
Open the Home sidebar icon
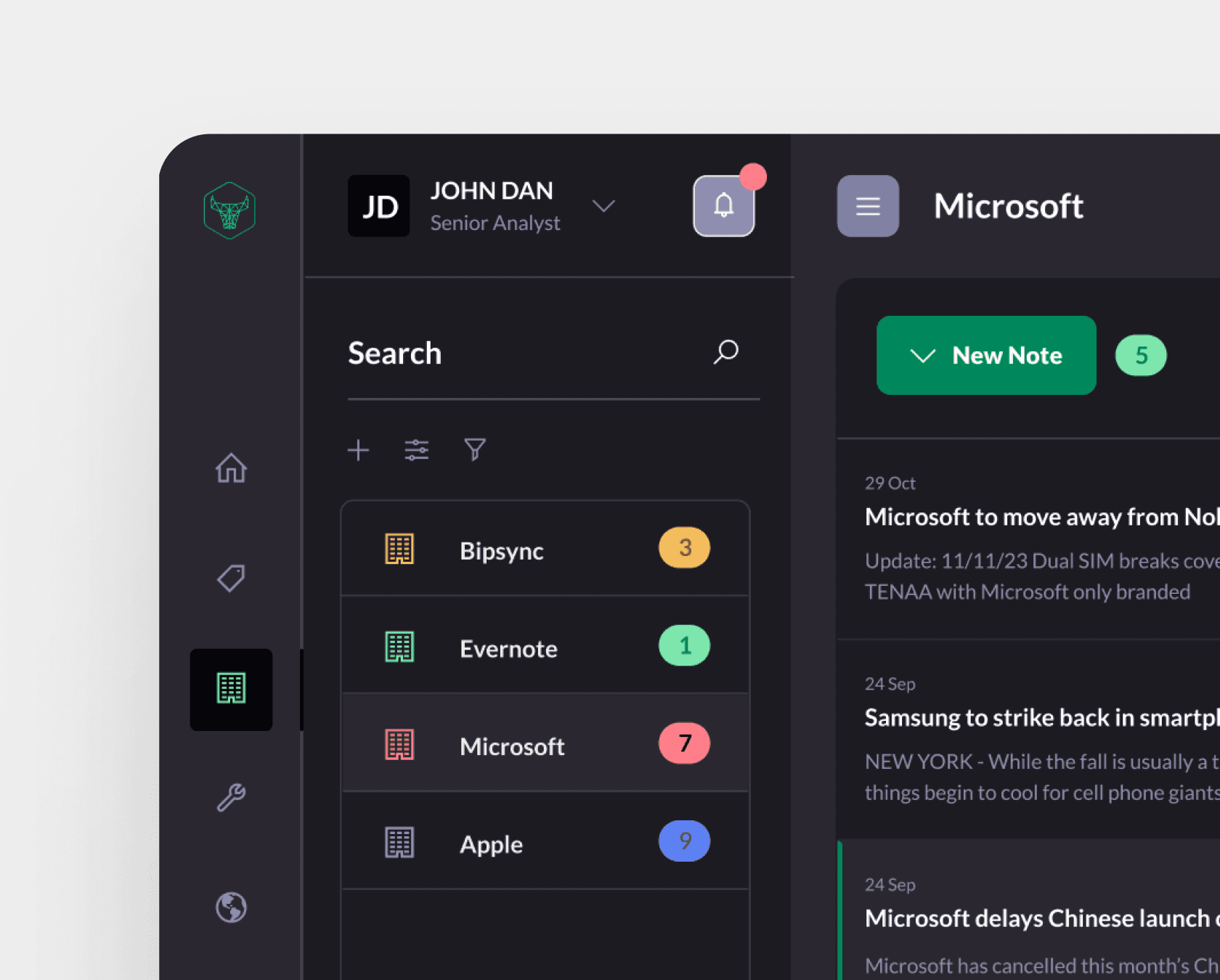click(231, 467)
